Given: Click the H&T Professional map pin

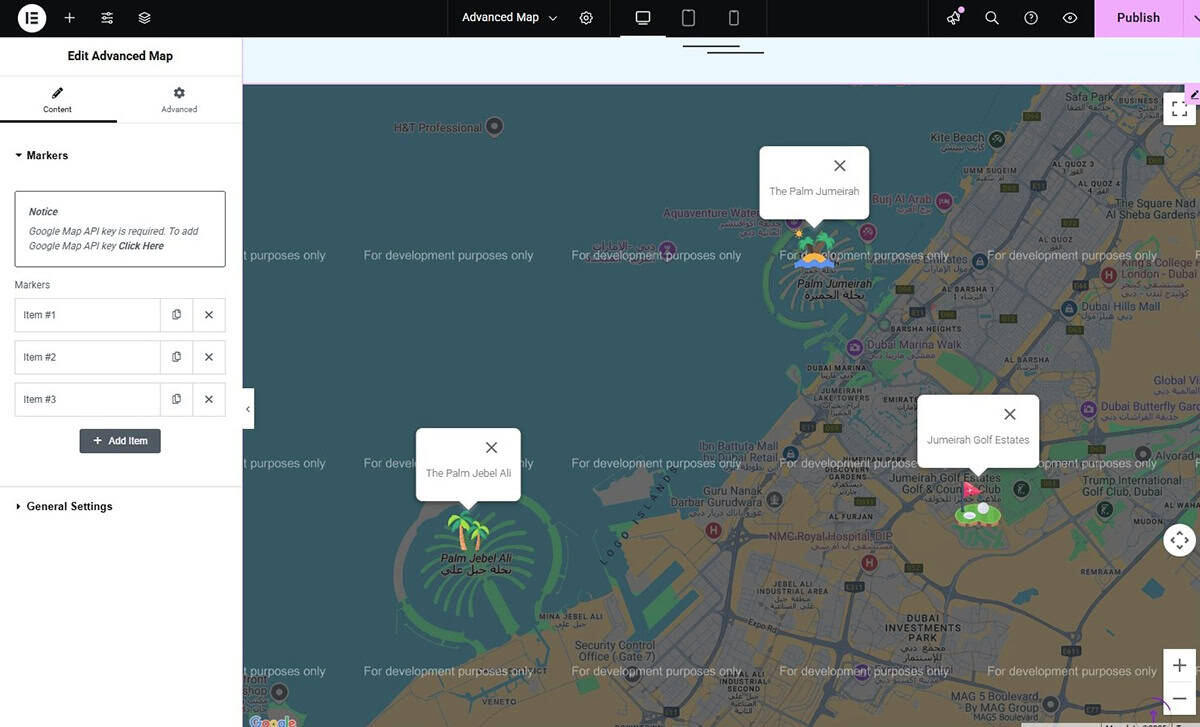Looking at the screenshot, I should click(494, 127).
